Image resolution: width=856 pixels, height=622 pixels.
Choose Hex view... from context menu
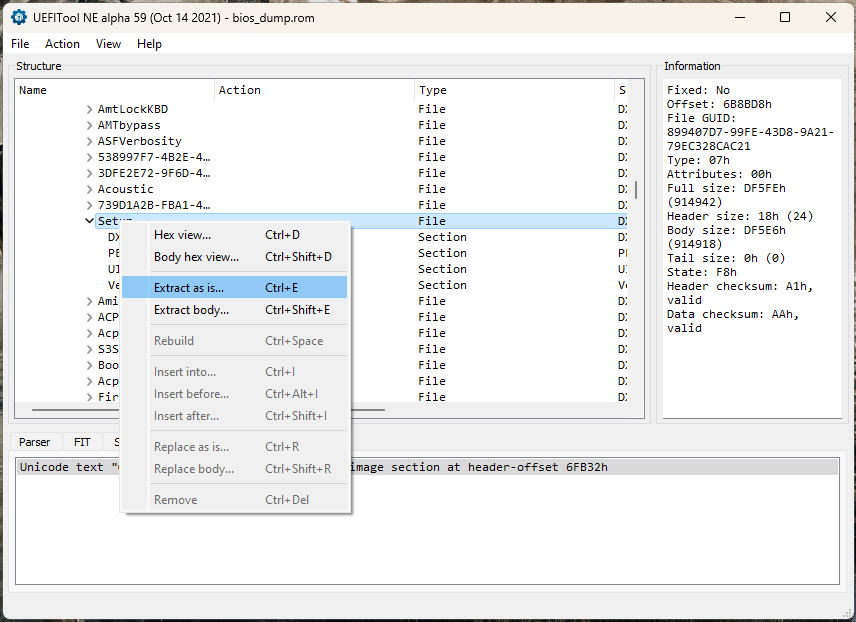point(235,235)
